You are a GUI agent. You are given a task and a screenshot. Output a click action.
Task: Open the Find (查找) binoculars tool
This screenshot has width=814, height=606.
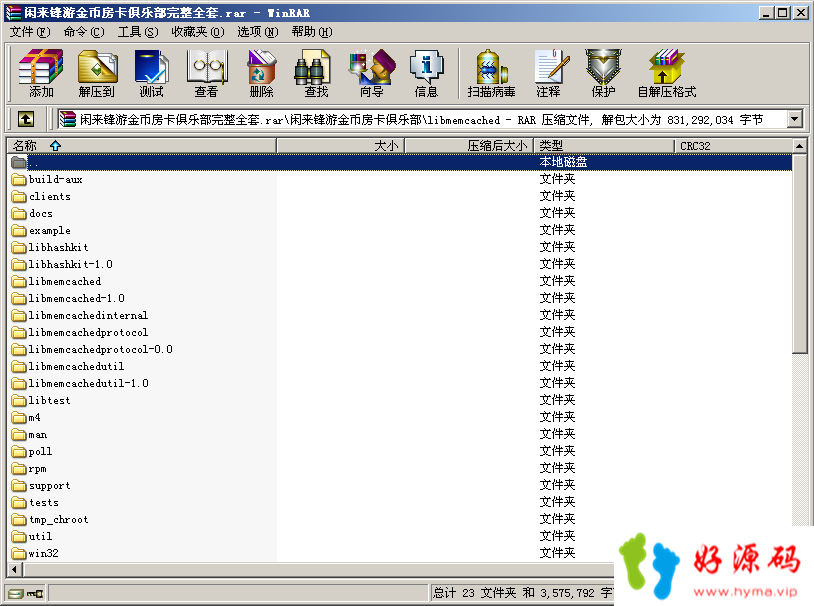(316, 73)
